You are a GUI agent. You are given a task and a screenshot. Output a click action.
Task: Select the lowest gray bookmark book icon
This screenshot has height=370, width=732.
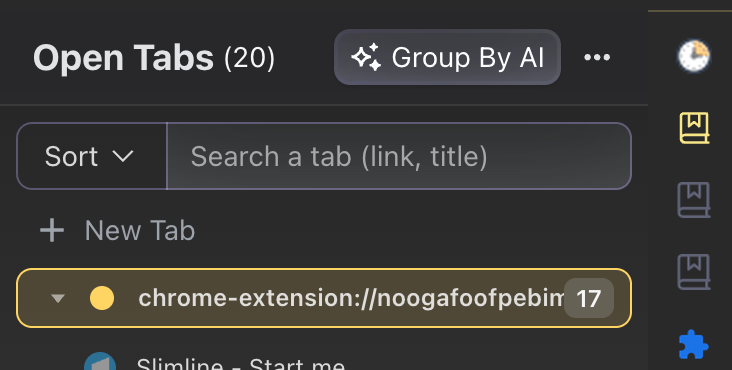pos(694,272)
